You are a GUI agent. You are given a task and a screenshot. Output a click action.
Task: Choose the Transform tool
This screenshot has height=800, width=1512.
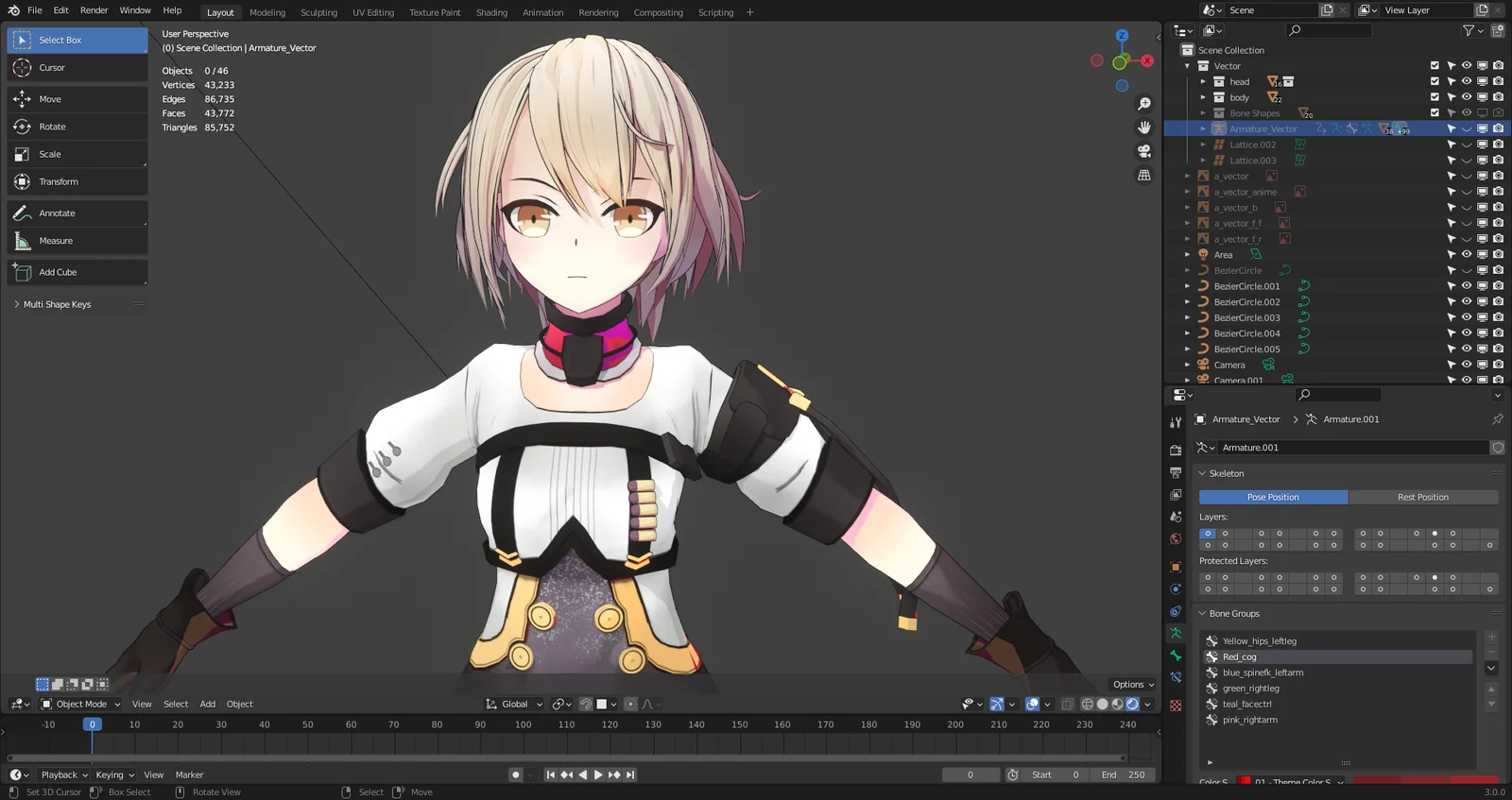pos(77,181)
